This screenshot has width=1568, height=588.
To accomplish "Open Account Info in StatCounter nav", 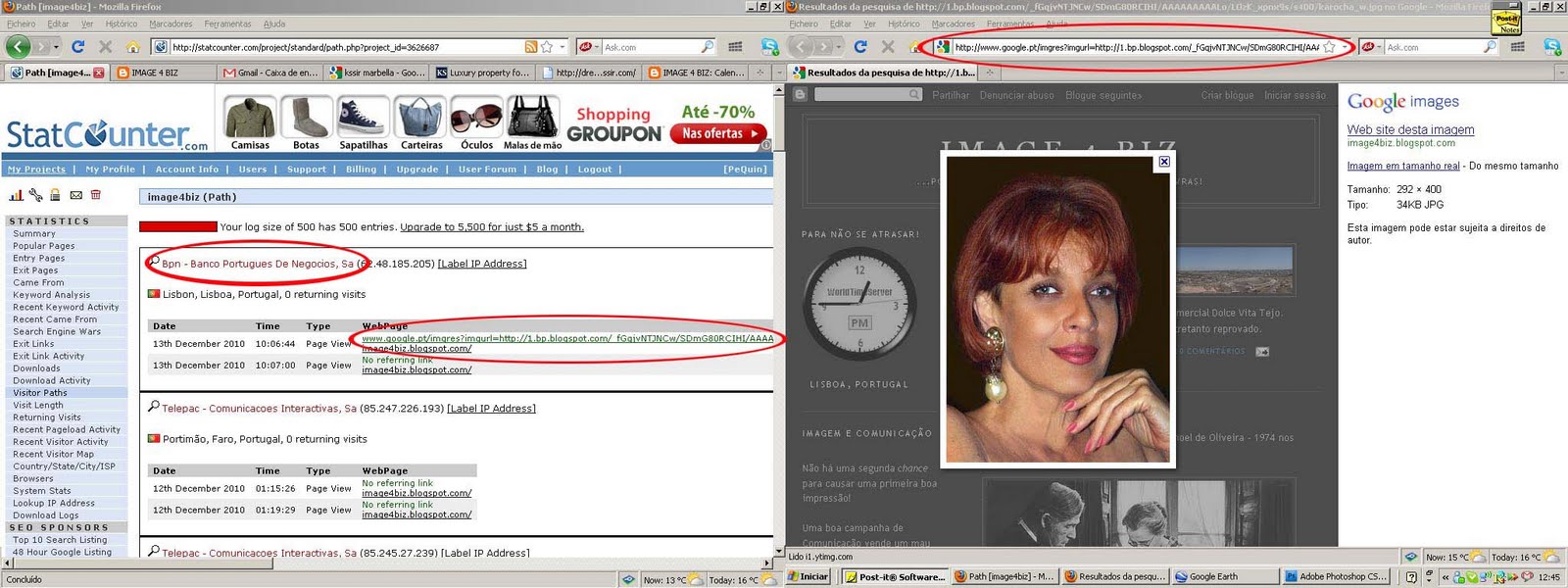I will point(187,169).
